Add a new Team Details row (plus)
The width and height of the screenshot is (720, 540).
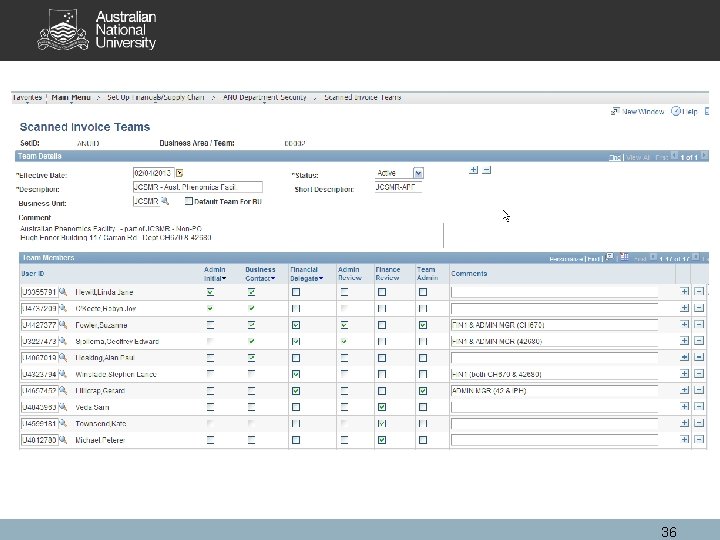tap(474, 170)
